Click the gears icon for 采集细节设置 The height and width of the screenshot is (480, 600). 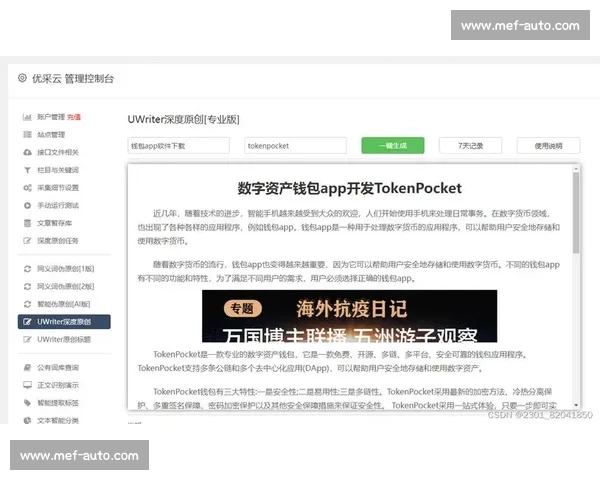27,188
